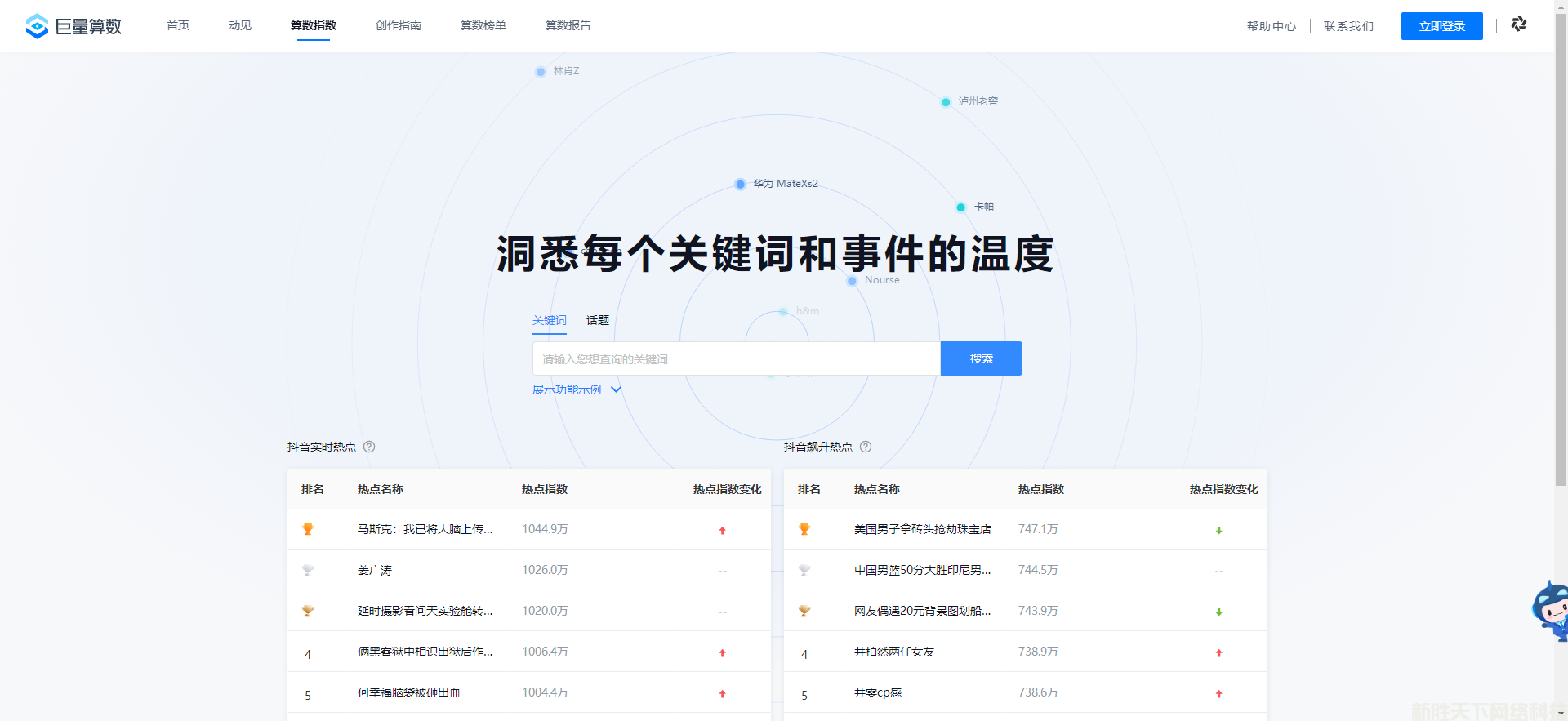Open rising topic 网友偶遇20元背景图划船
This screenshot has height=721, width=1568.
tap(923, 611)
